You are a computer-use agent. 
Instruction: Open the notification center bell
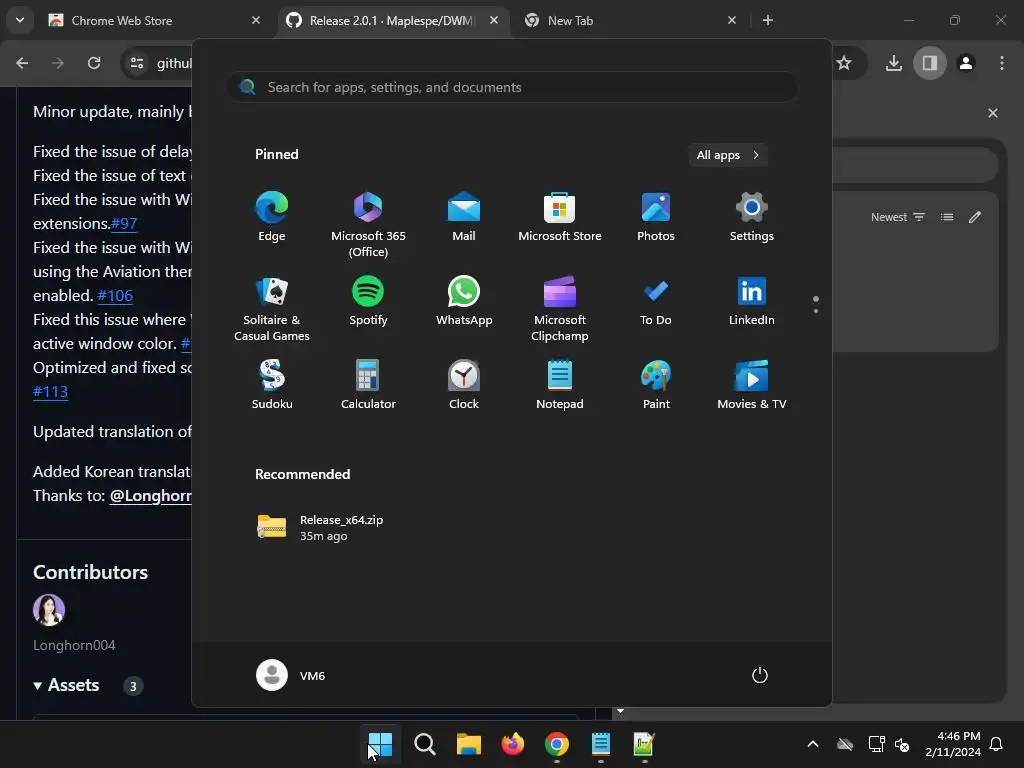(x=997, y=744)
